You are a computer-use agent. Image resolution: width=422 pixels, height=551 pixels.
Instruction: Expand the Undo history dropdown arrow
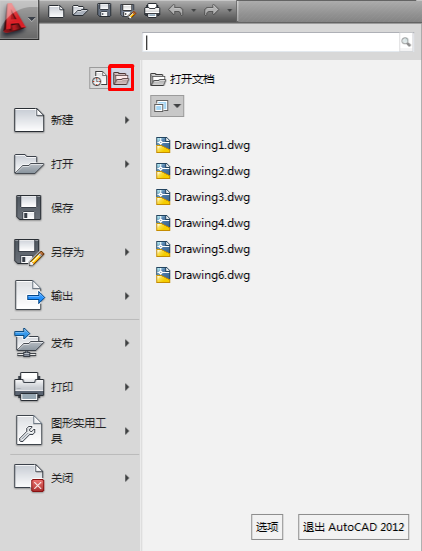[194, 11]
